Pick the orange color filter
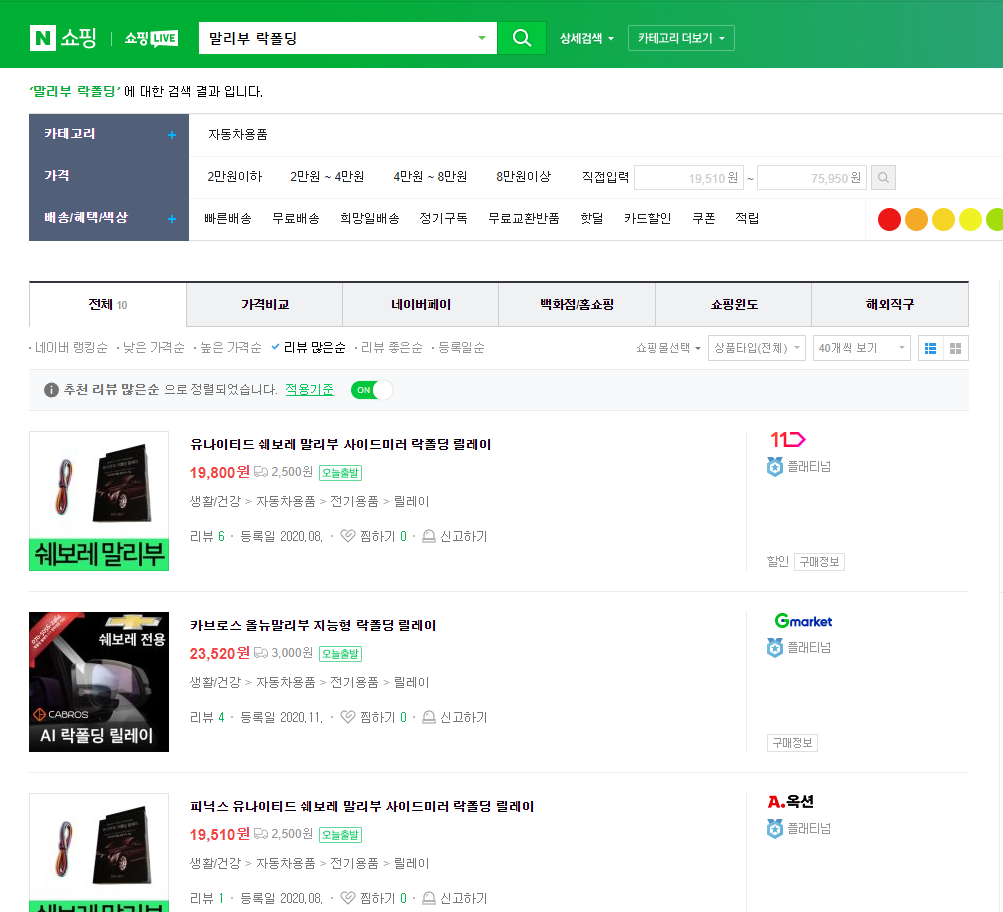The height and width of the screenshot is (912, 1003). [x=916, y=219]
